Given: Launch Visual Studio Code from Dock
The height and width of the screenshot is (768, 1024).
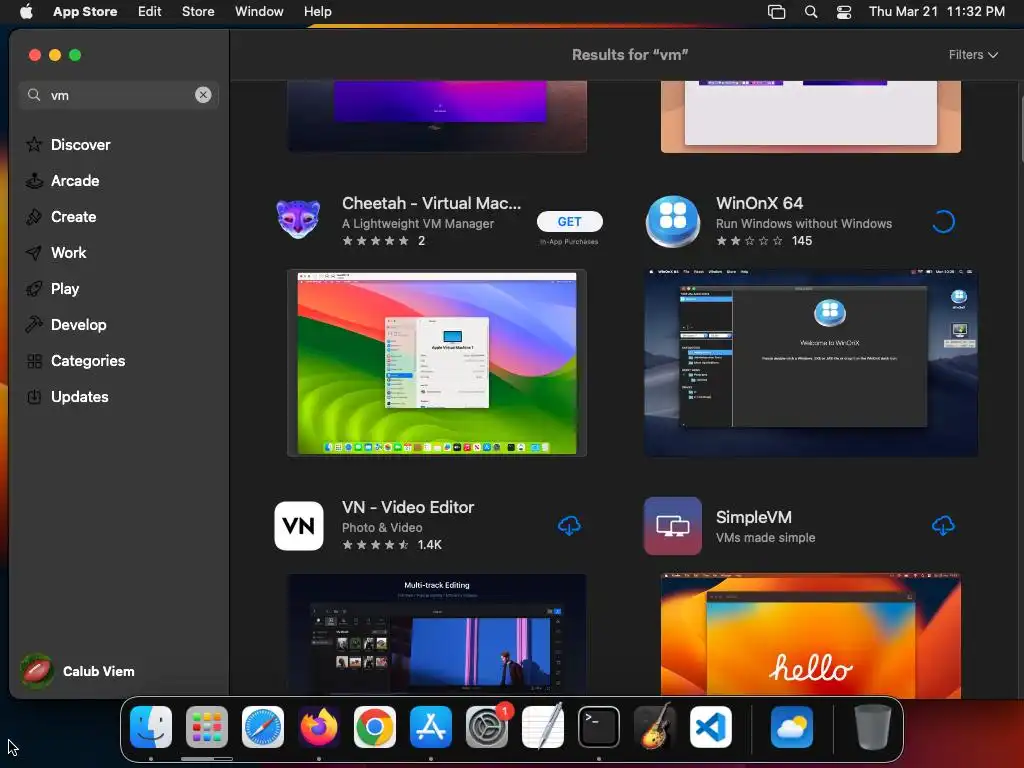Looking at the screenshot, I should [x=711, y=727].
